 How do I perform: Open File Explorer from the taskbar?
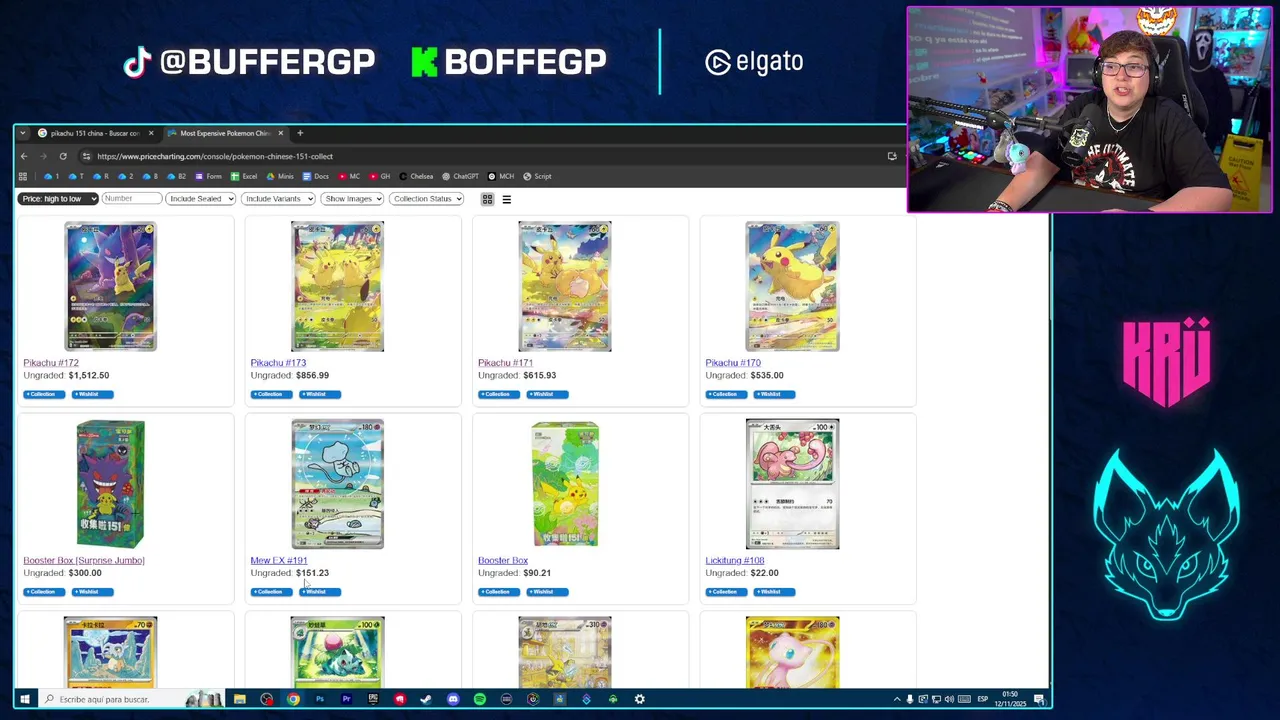[240, 699]
